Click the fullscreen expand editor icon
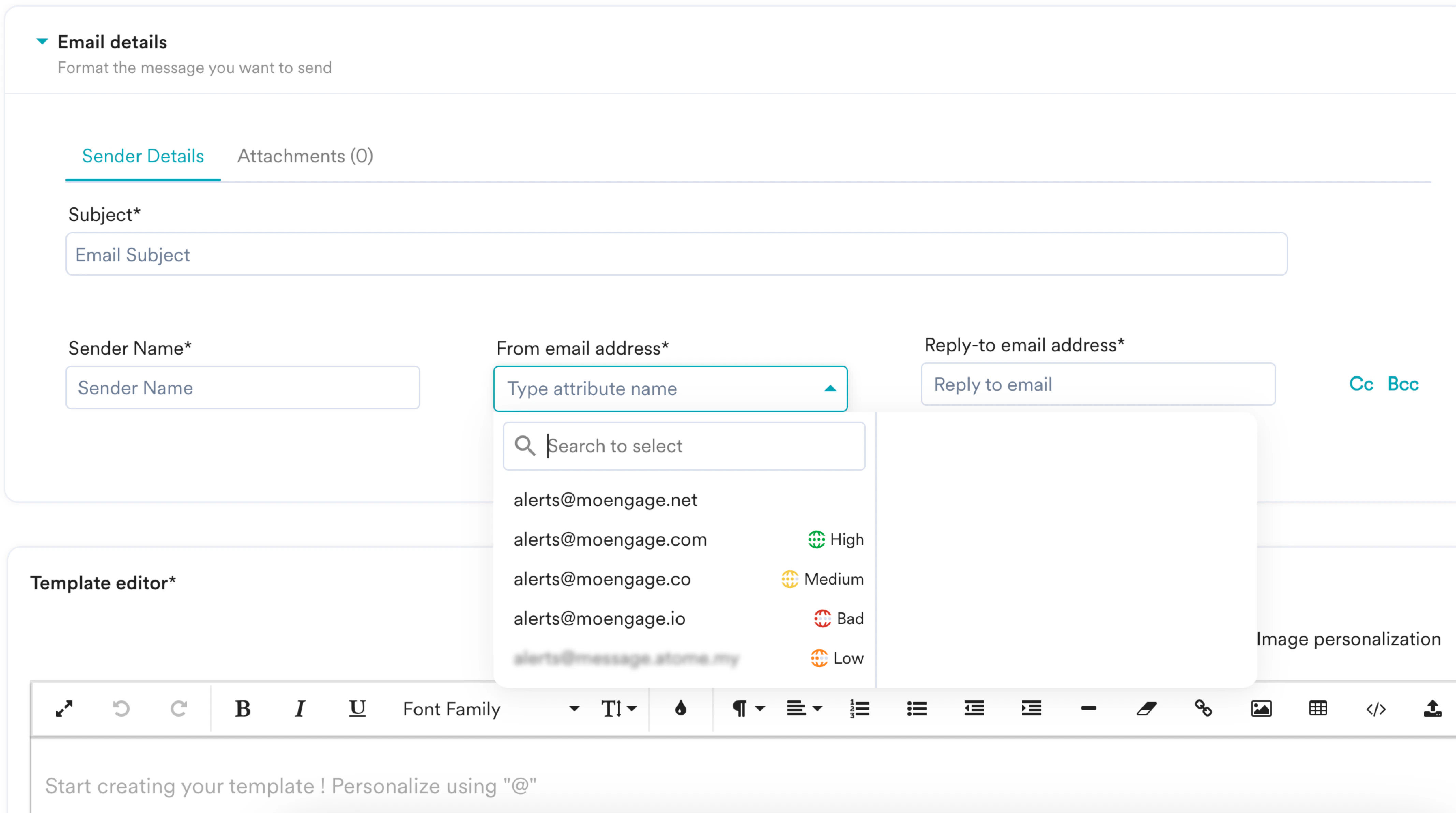The image size is (1456, 813). [x=64, y=709]
